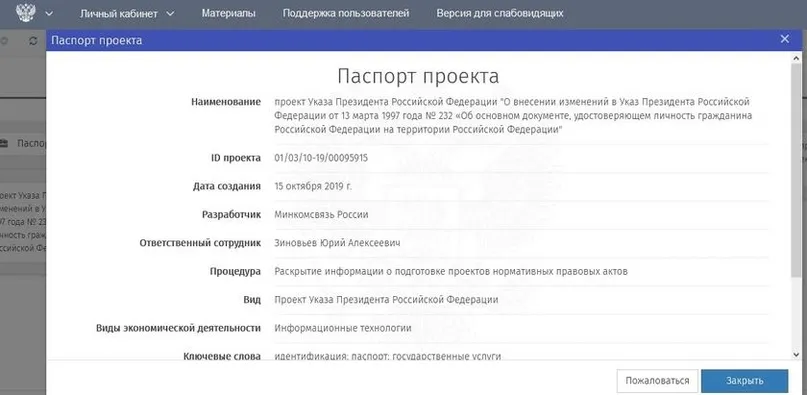Click the briefcase icon next to Паспо
The height and width of the screenshot is (395, 807).
(x=4, y=143)
